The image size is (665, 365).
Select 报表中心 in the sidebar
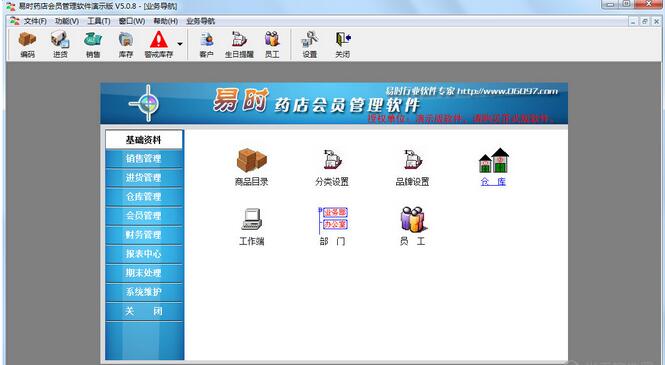pyautogui.click(x=144, y=254)
